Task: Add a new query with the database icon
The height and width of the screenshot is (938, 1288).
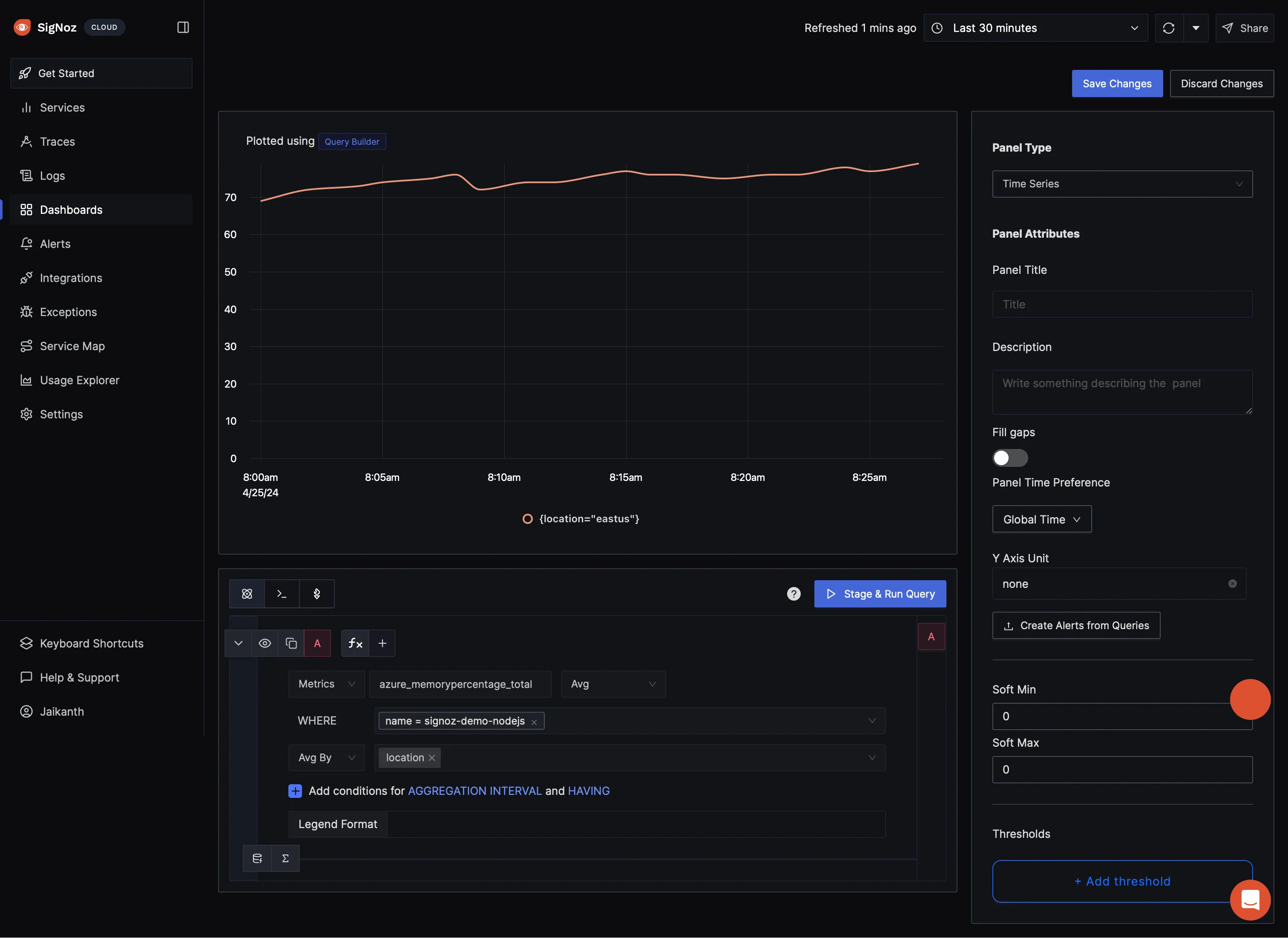Action: (x=257, y=858)
